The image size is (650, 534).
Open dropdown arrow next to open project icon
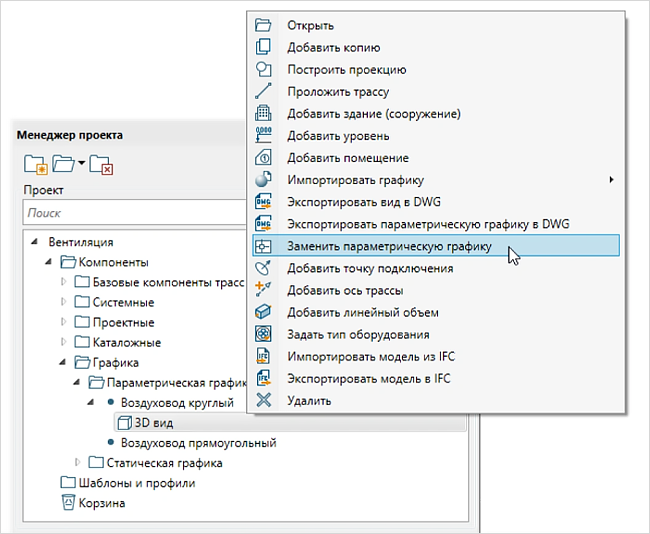pyautogui.click(x=82, y=163)
